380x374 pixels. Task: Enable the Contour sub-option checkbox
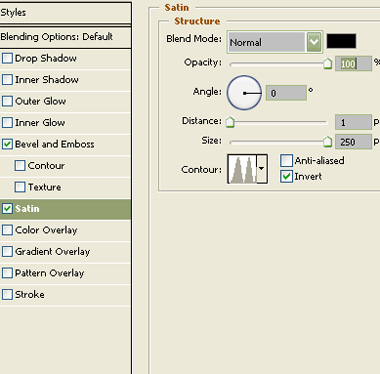(x=20, y=165)
